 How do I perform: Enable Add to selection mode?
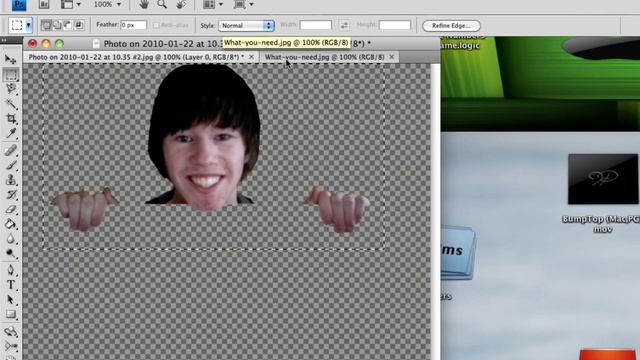57,25
